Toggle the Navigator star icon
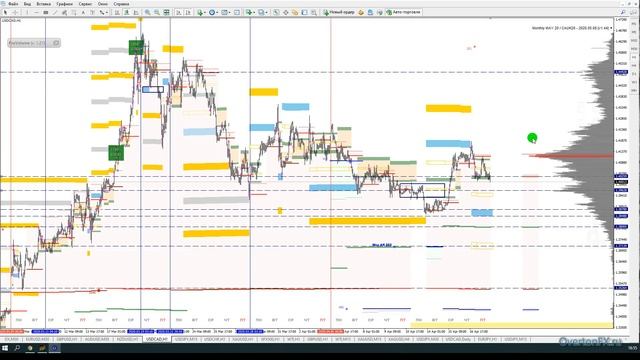This screenshot has width=640, height=360. point(295,12)
